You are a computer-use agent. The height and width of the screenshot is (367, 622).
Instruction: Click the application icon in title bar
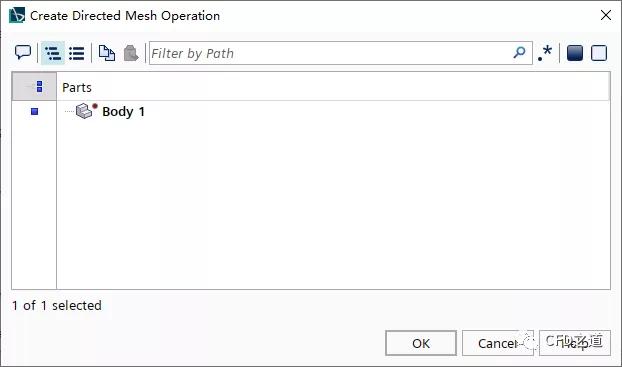click(17, 15)
